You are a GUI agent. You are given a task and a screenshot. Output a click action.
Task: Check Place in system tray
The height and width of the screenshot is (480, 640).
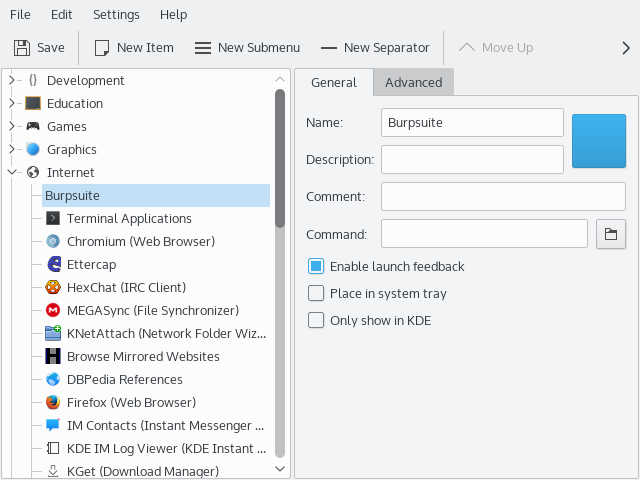316,293
